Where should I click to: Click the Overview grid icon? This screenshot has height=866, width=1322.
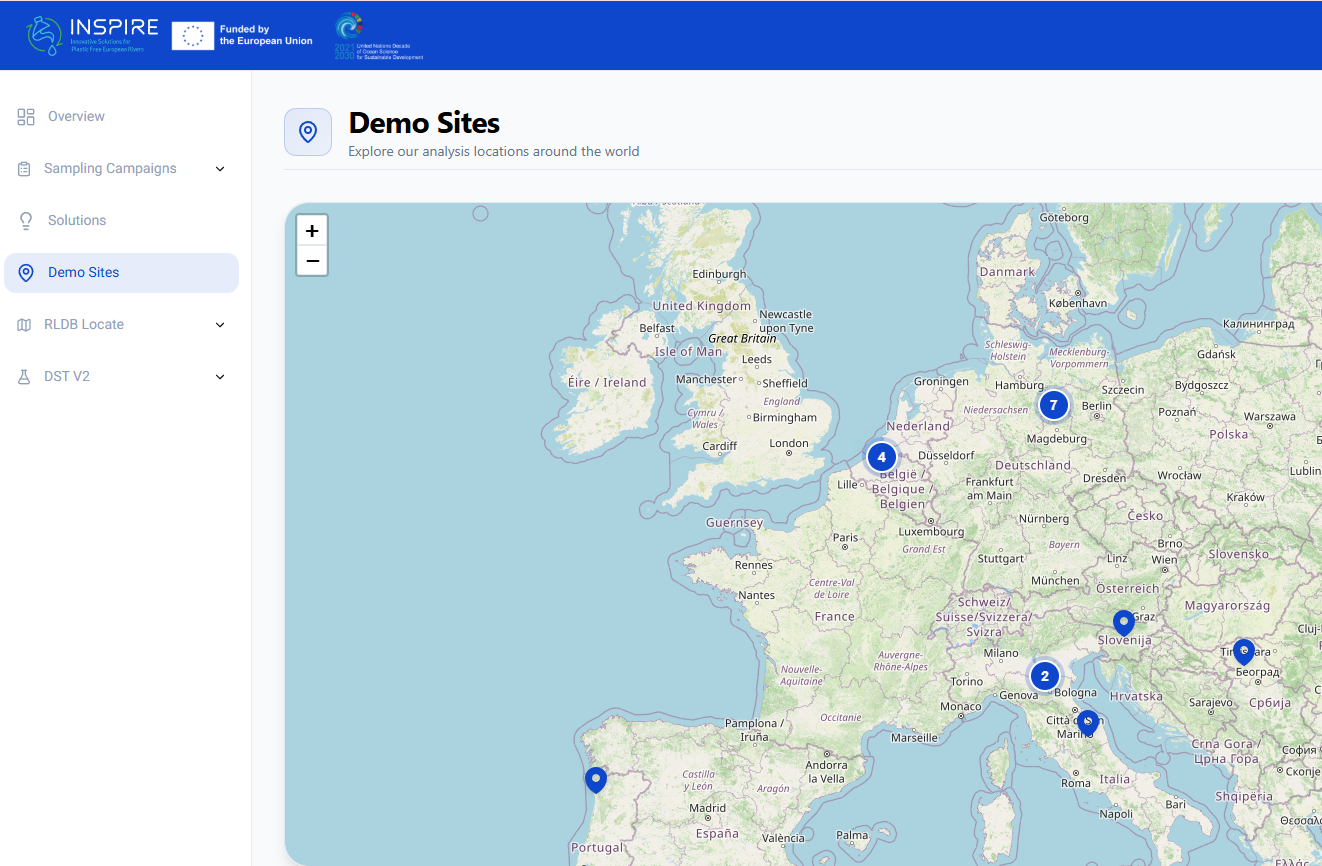(x=26, y=117)
